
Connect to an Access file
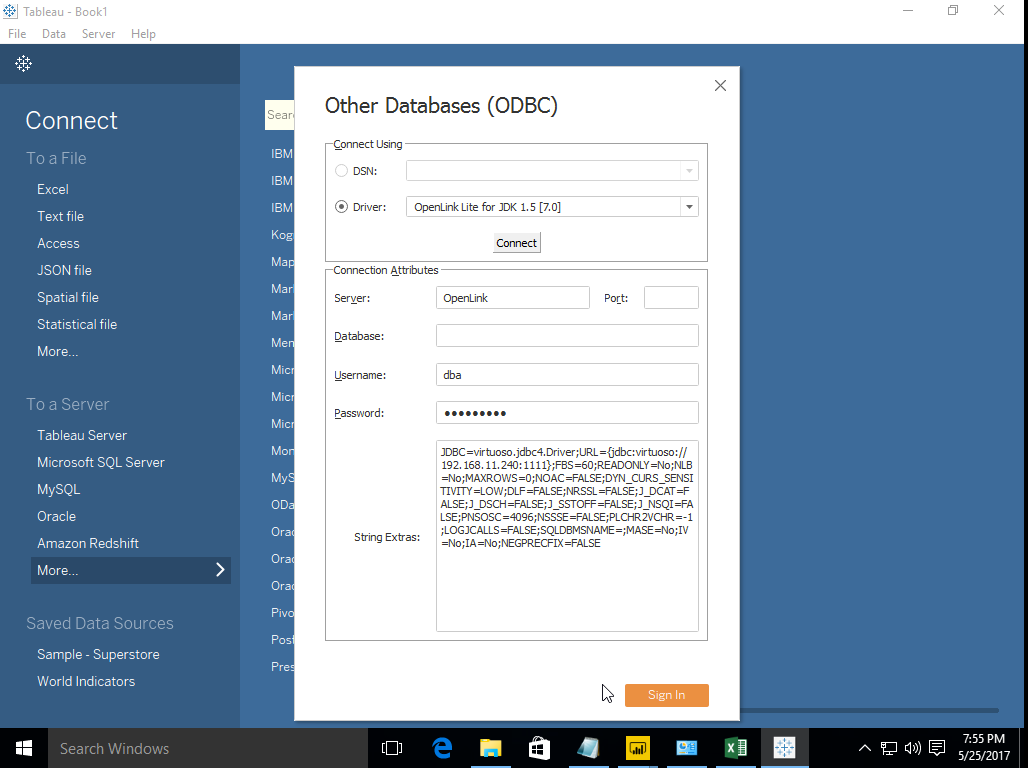pos(58,243)
